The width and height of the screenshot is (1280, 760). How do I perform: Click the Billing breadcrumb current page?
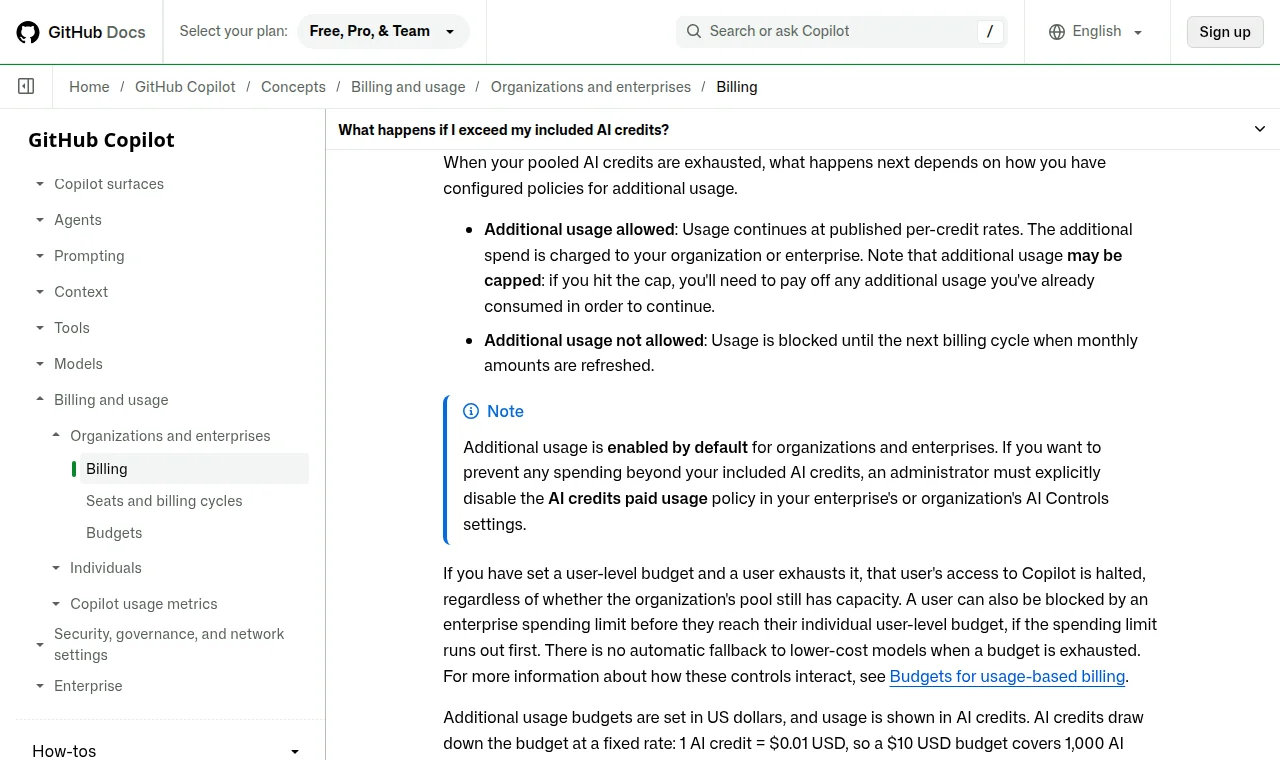(x=737, y=87)
